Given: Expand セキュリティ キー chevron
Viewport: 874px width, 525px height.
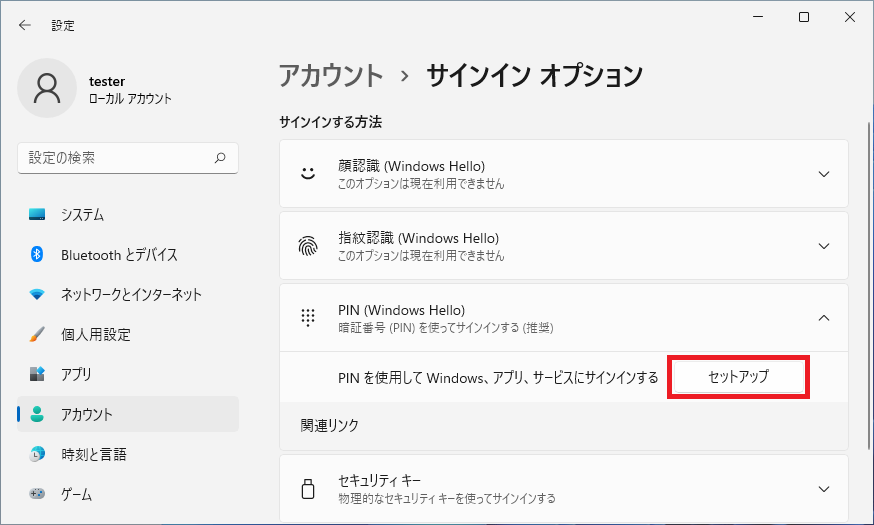Looking at the screenshot, I should point(823,489).
